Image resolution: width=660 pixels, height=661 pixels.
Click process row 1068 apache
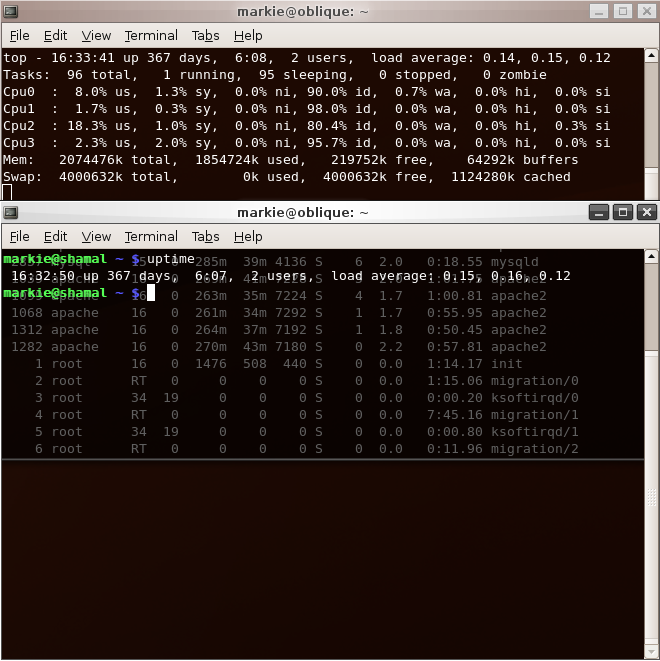coord(278,313)
